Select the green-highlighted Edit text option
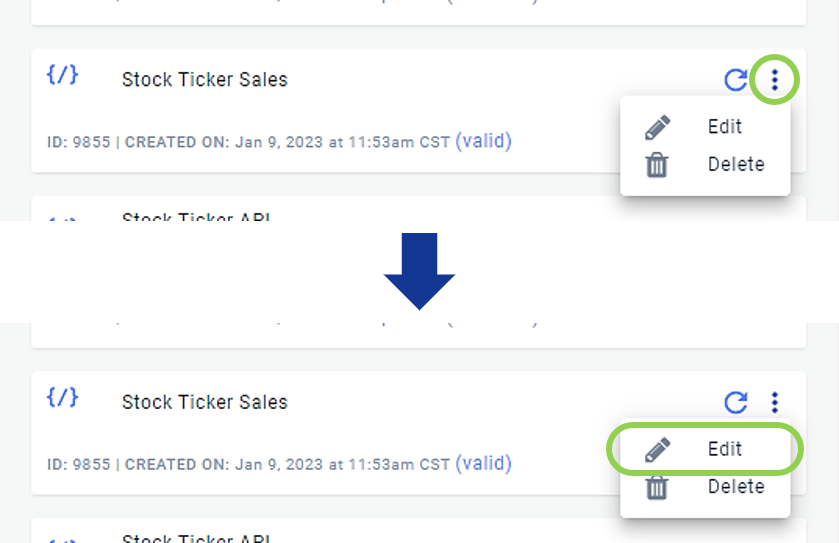 [725, 449]
